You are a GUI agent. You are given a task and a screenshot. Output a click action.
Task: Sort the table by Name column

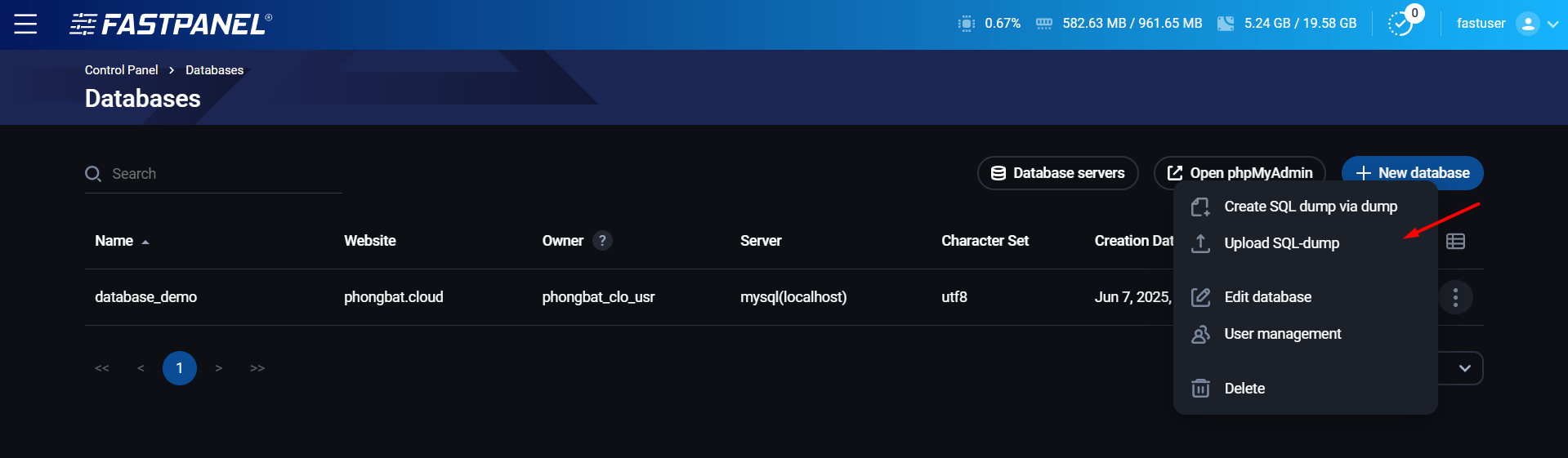[114, 241]
